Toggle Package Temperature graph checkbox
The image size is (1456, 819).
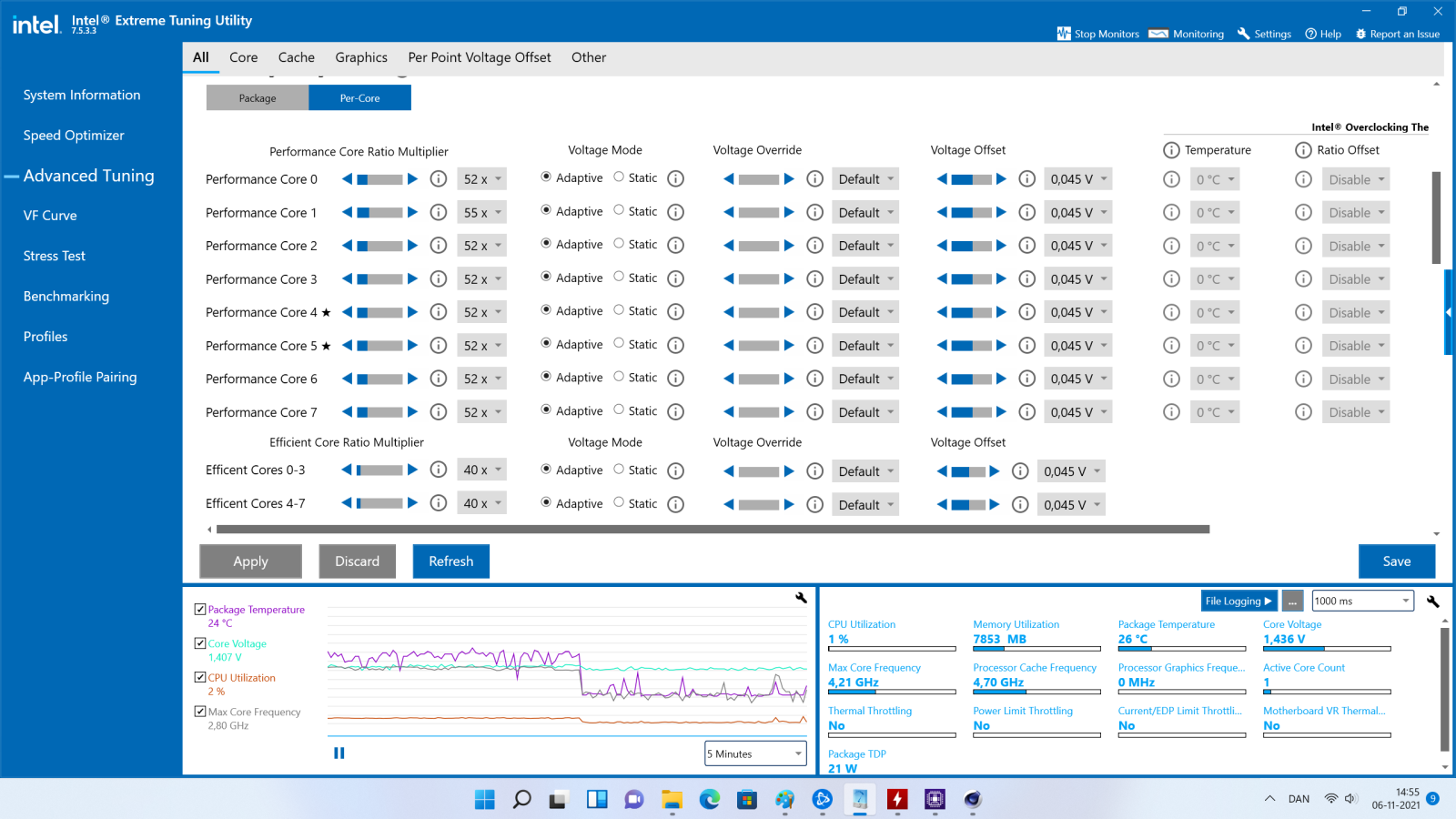click(x=200, y=609)
